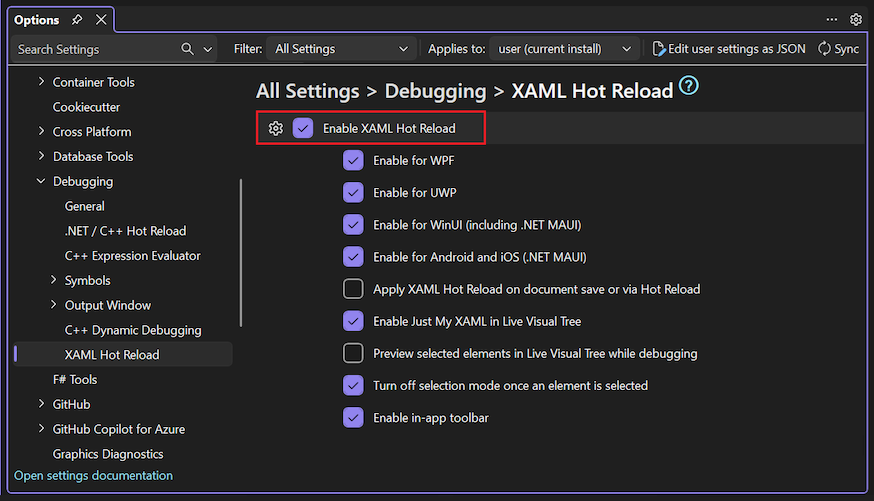Toggle Enable XAML Hot Reload checkbox
The height and width of the screenshot is (501, 874).
pyautogui.click(x=303, y=128)
